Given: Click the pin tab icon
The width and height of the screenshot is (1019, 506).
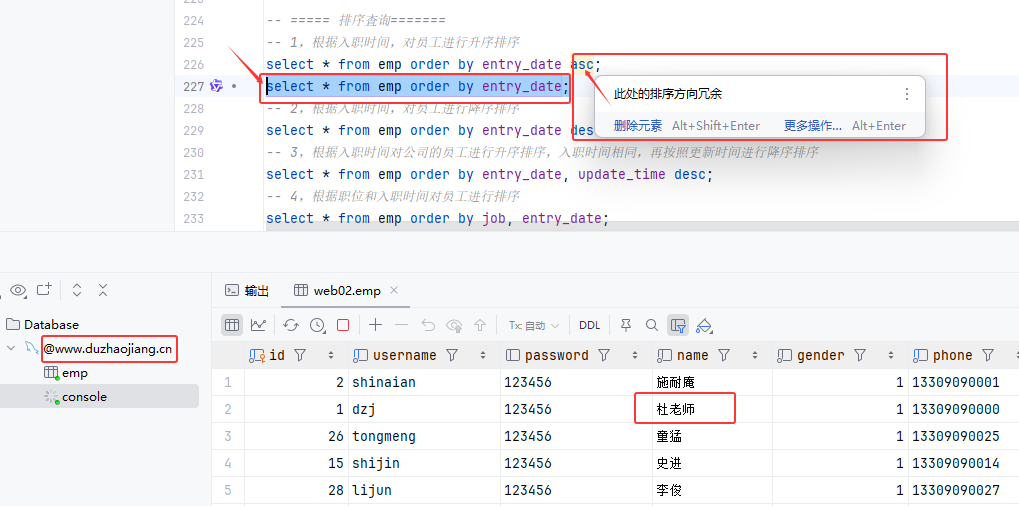Looking at the screenshot, I should click(626, 325).
